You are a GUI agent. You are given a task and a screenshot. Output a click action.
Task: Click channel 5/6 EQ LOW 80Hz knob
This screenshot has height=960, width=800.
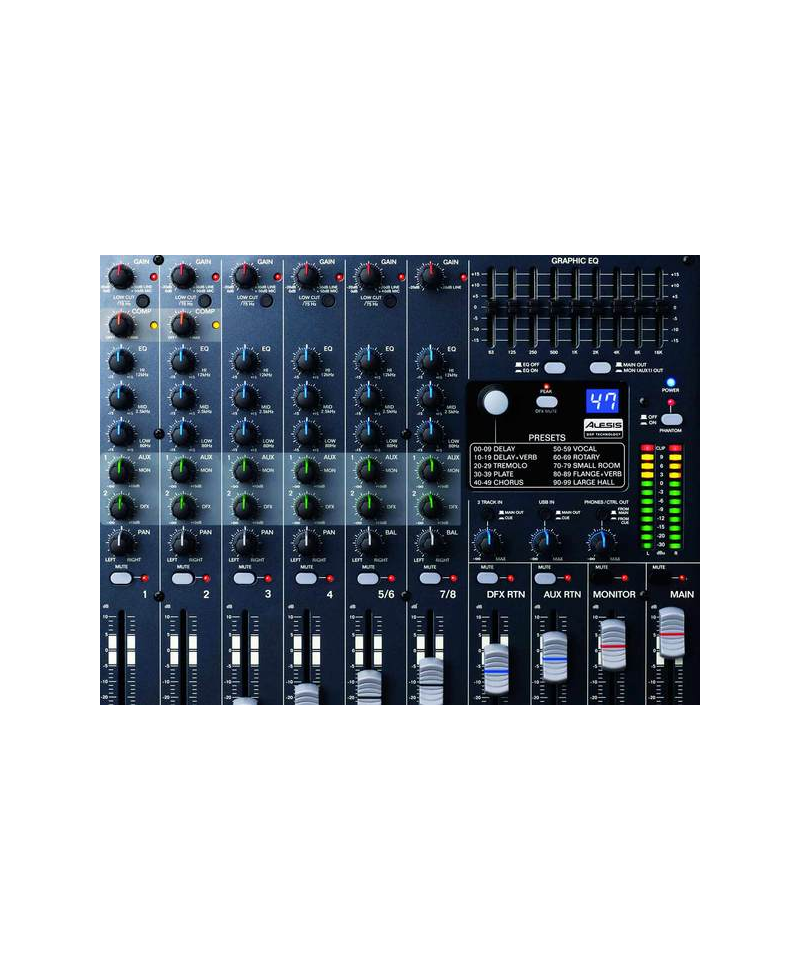[368, 434]
